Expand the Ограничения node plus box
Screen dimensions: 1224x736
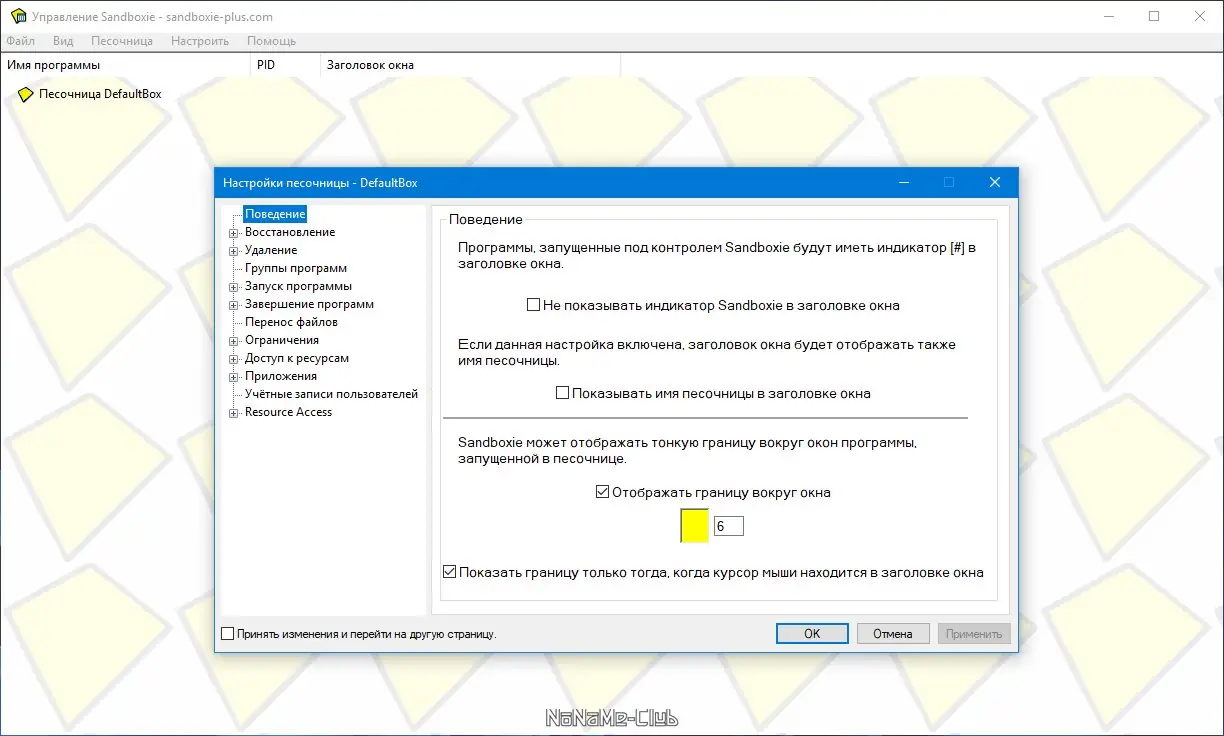click(233, 341)
